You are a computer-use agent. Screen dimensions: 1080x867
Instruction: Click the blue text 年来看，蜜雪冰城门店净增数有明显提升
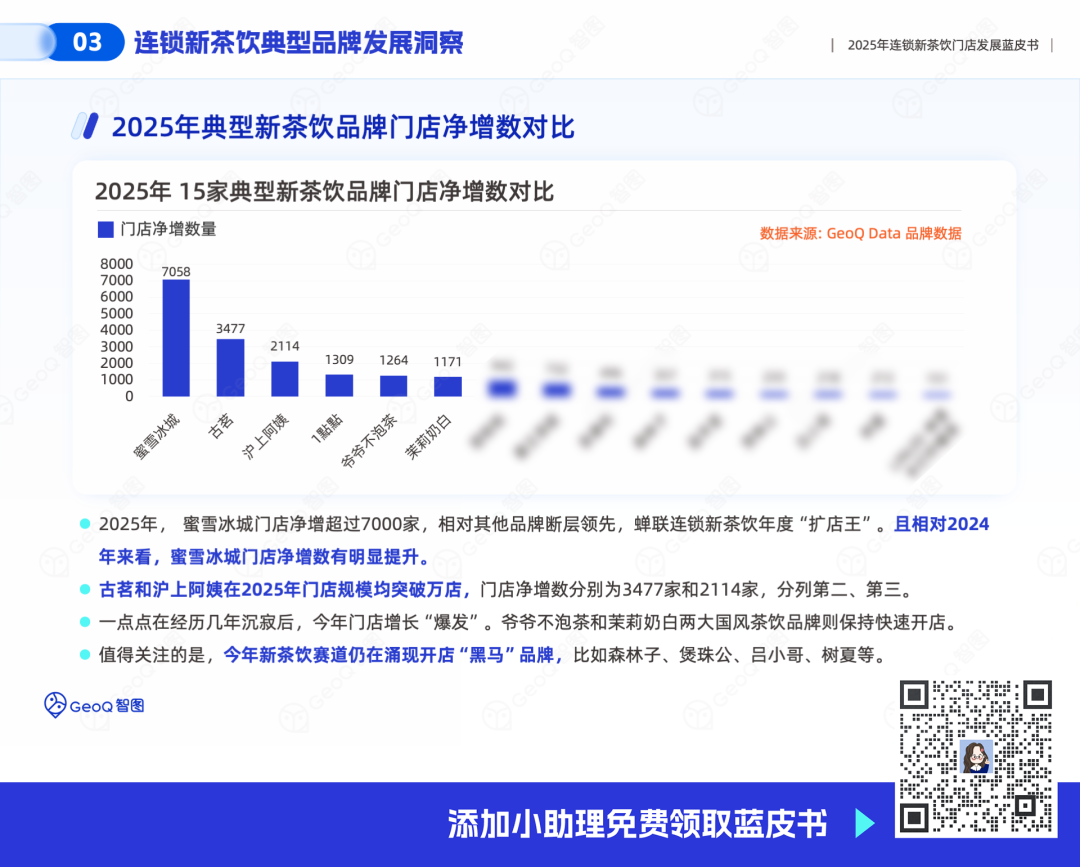(x=264, y=556)
